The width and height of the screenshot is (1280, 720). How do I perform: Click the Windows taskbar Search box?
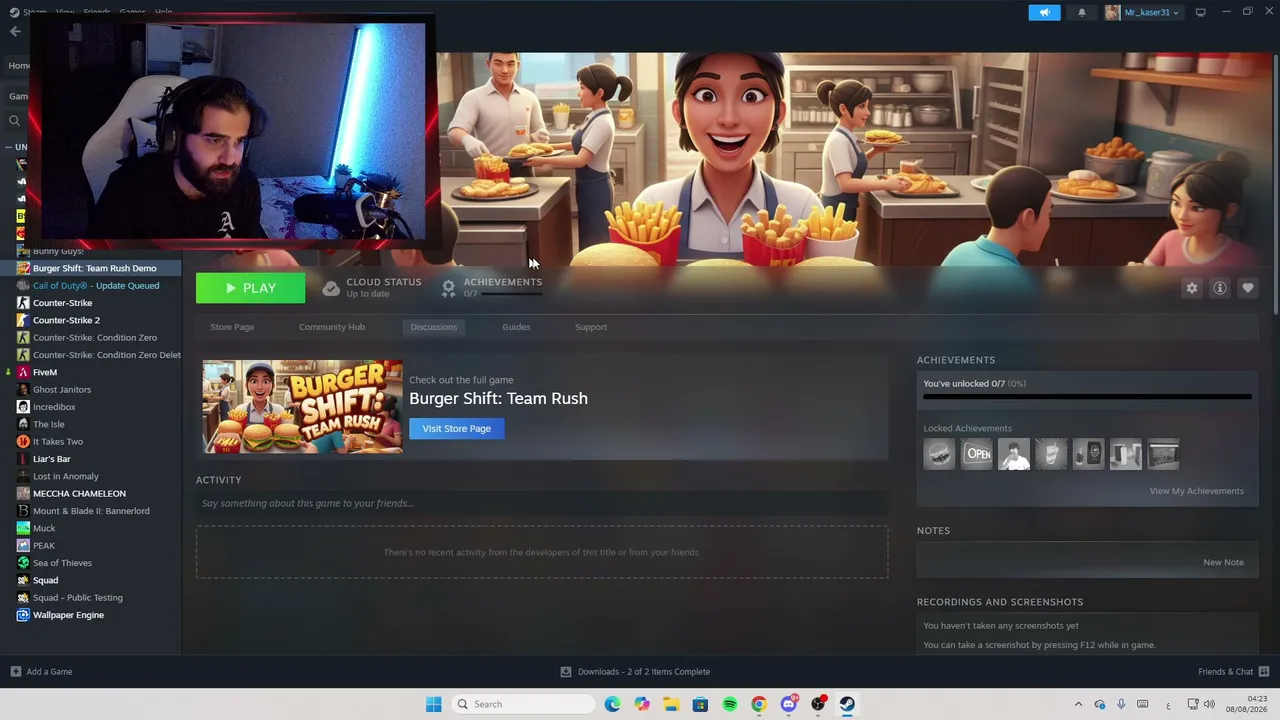[524, 704]
